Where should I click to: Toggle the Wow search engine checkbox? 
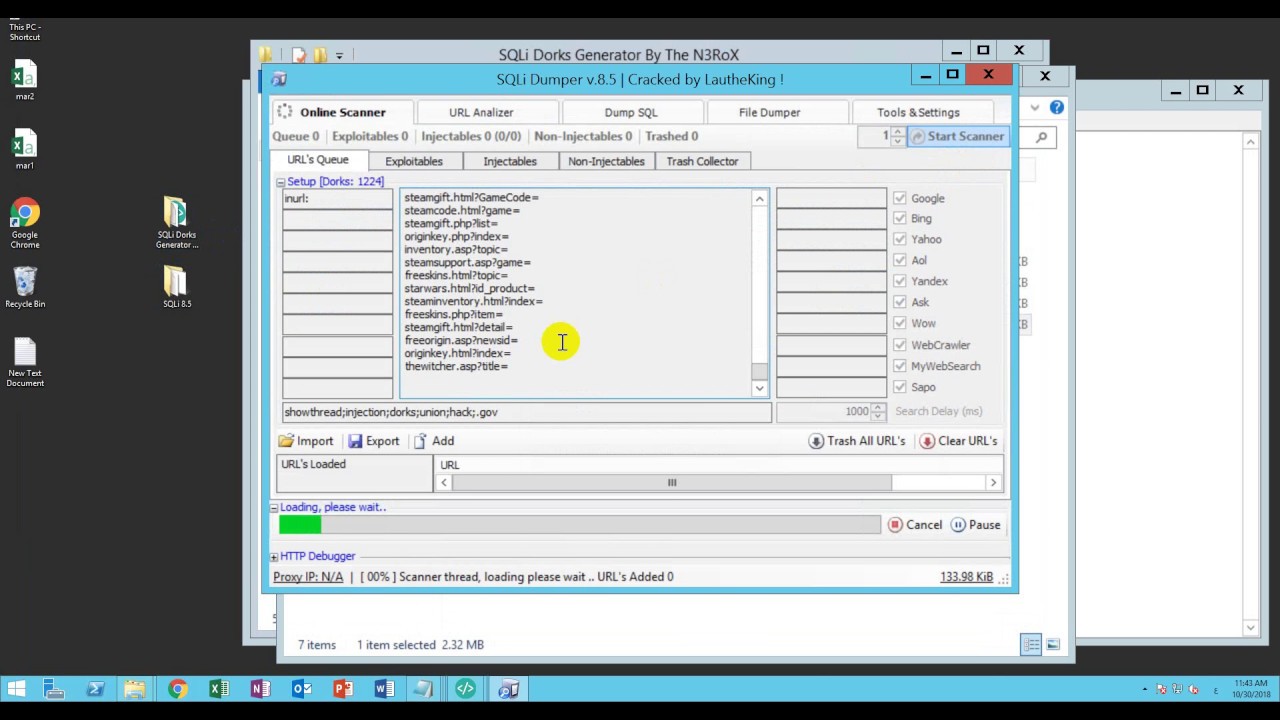click(x=900, y=323)
